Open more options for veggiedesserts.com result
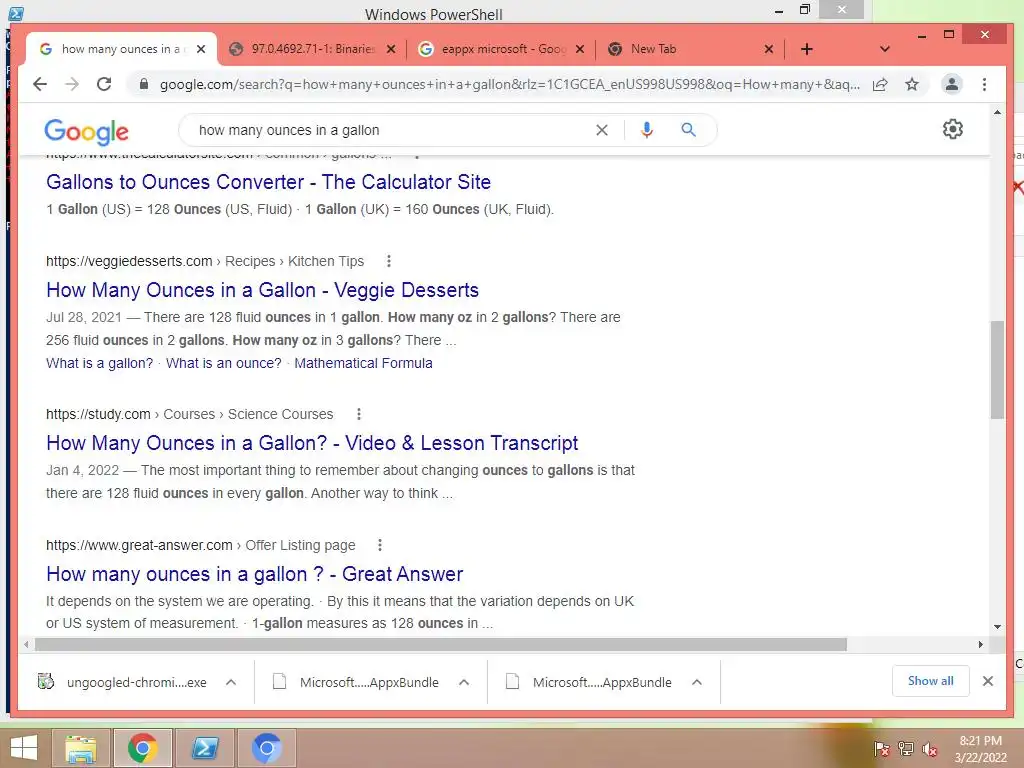The image size is (1024, 768). click(389, 261)
